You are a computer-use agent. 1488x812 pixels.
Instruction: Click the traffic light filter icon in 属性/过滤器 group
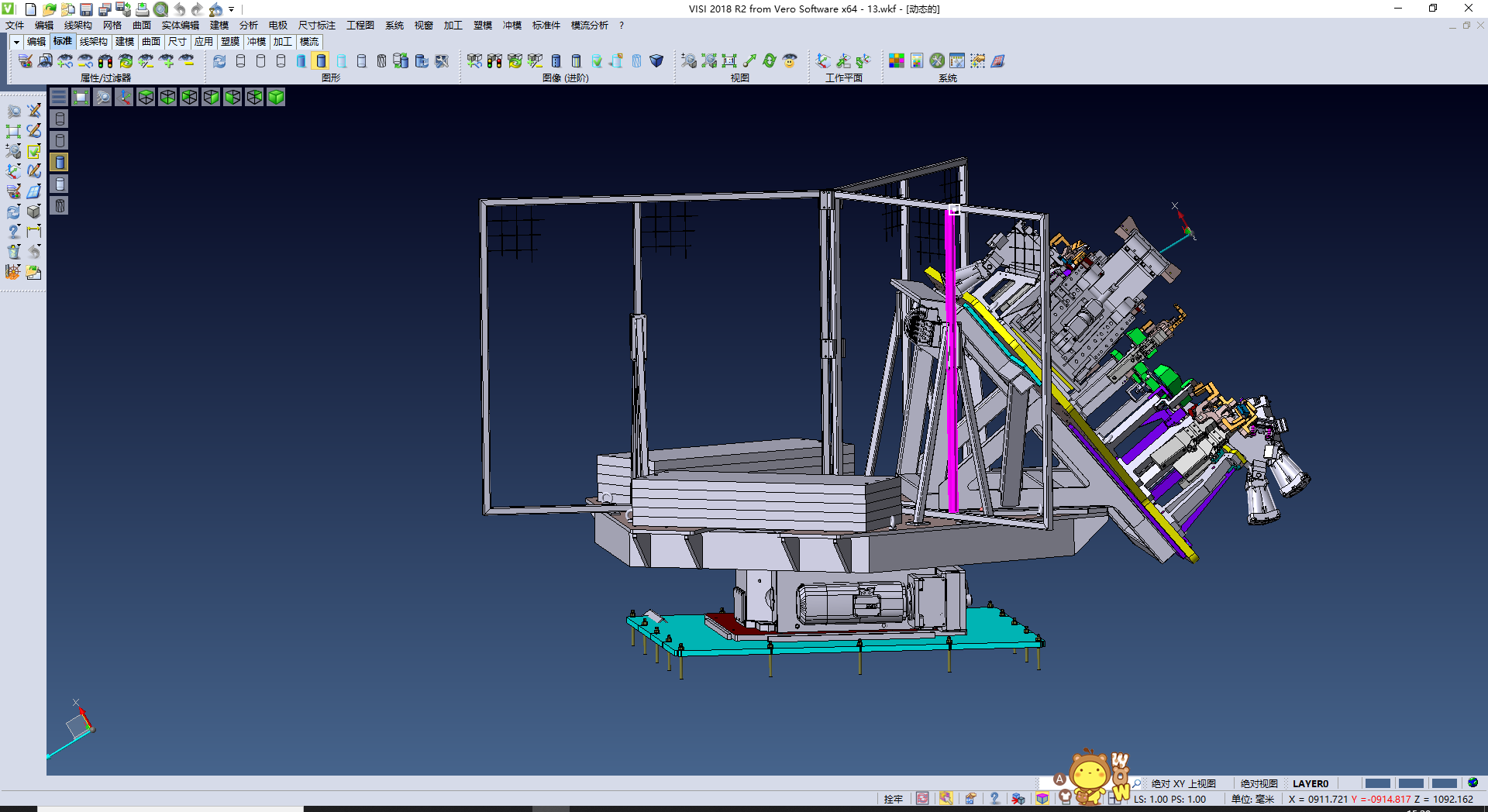point(105,61)
